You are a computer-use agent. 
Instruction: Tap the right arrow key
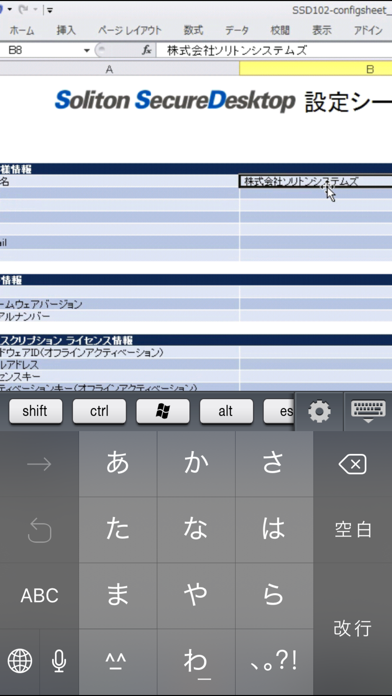click(39, 464)
